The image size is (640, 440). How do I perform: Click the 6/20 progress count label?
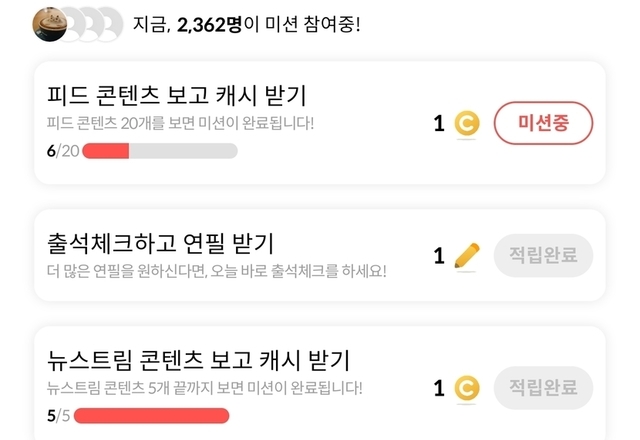[62, 151]
